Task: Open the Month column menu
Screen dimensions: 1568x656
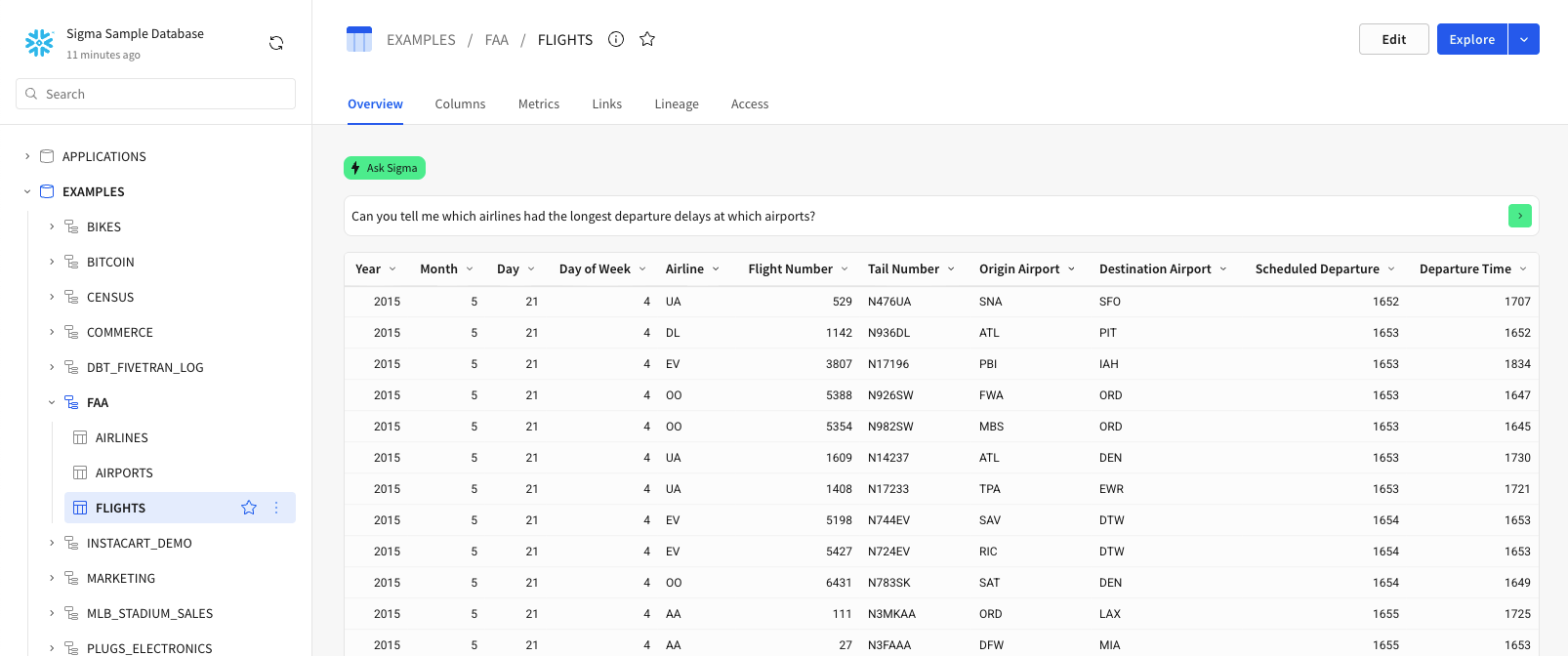Action: pyautogui.click(x=470, y=269)
